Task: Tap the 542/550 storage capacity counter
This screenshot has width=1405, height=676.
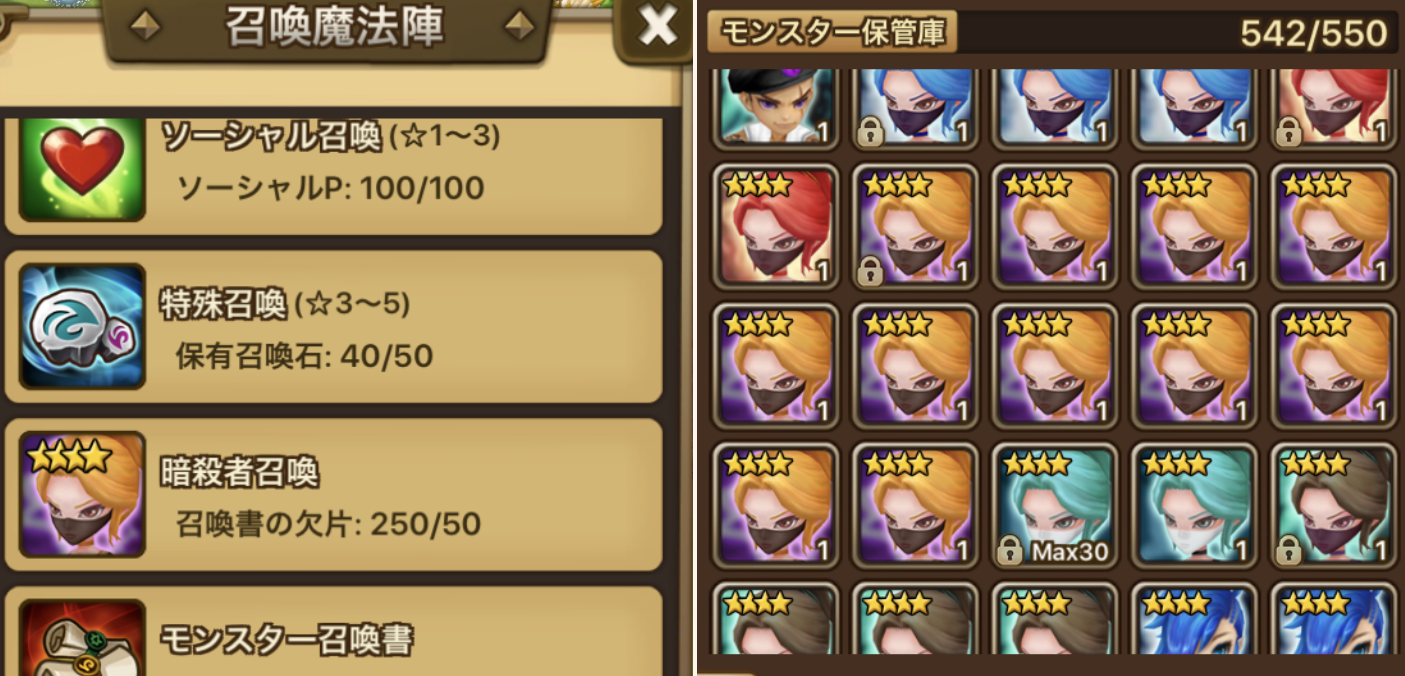Action: click(1314, 33)
